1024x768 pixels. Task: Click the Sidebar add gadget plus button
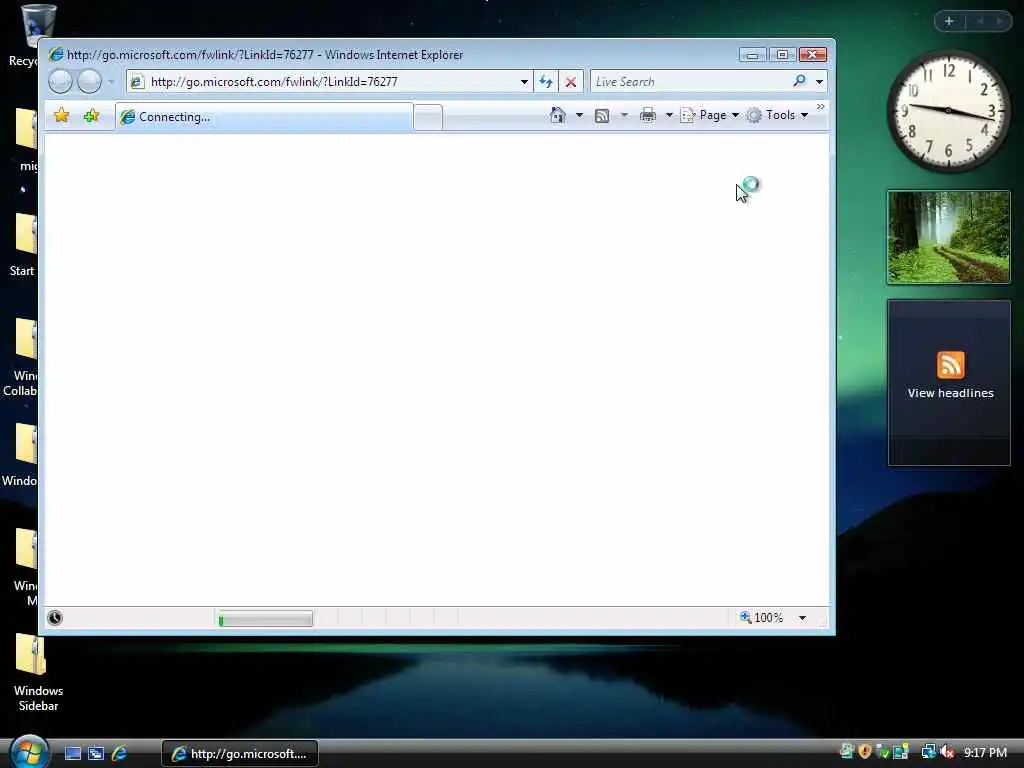(x=949, y=22)
